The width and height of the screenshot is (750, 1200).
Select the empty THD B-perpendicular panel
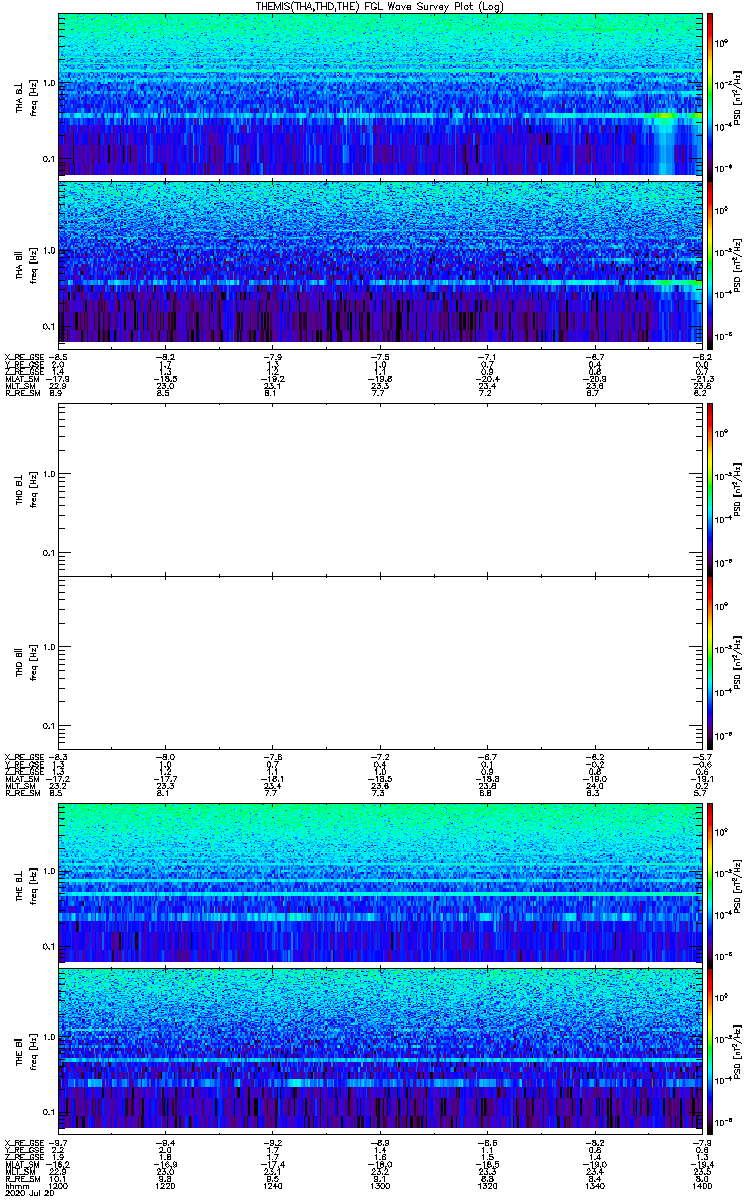click(380, 489)
